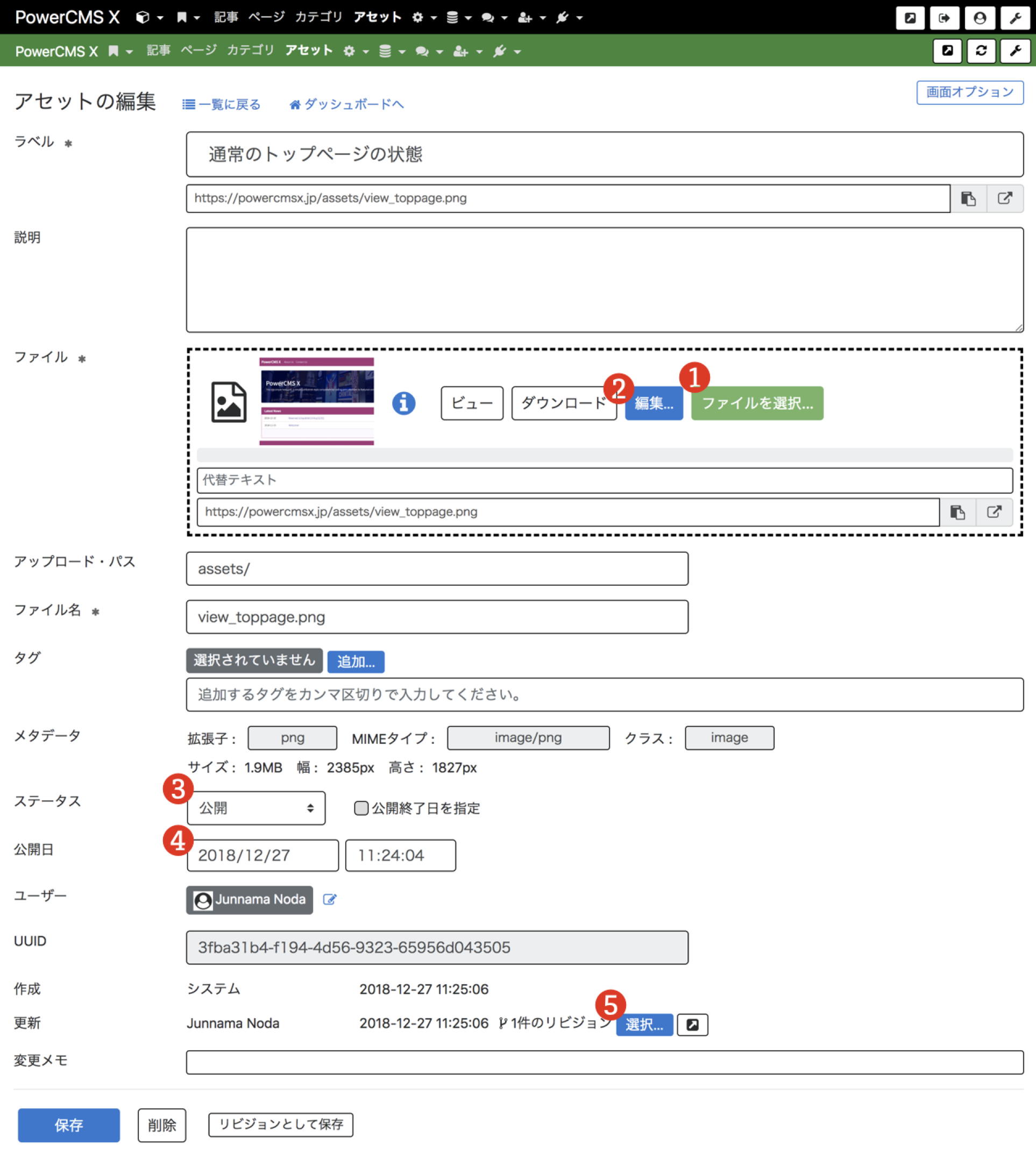
Task: Open the user account icon in the black toolbar
Action: click(x=980, y=17)
